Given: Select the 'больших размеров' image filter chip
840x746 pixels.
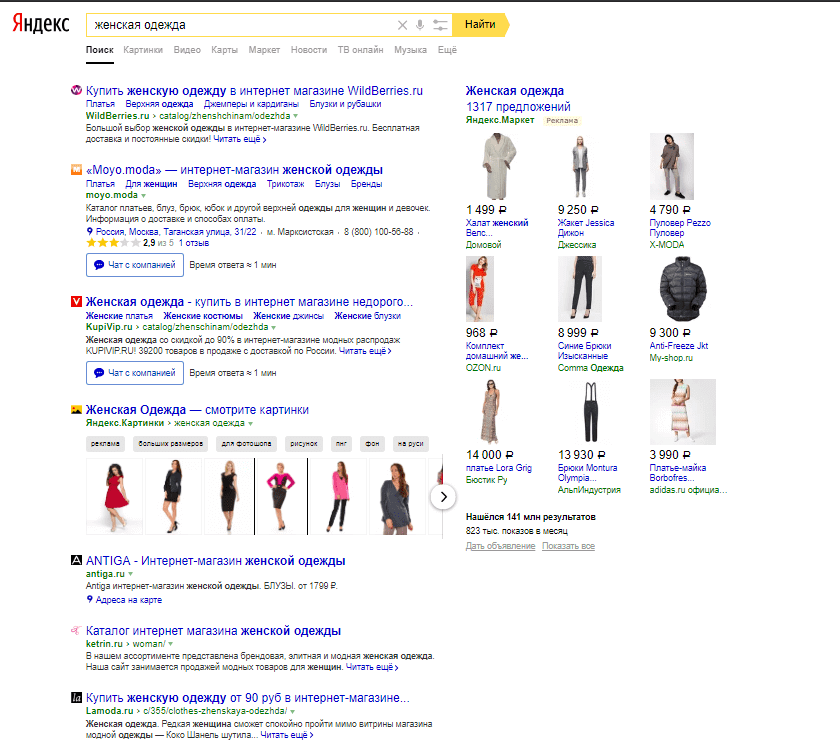Looking at the screenshot, I should point(170,443).
